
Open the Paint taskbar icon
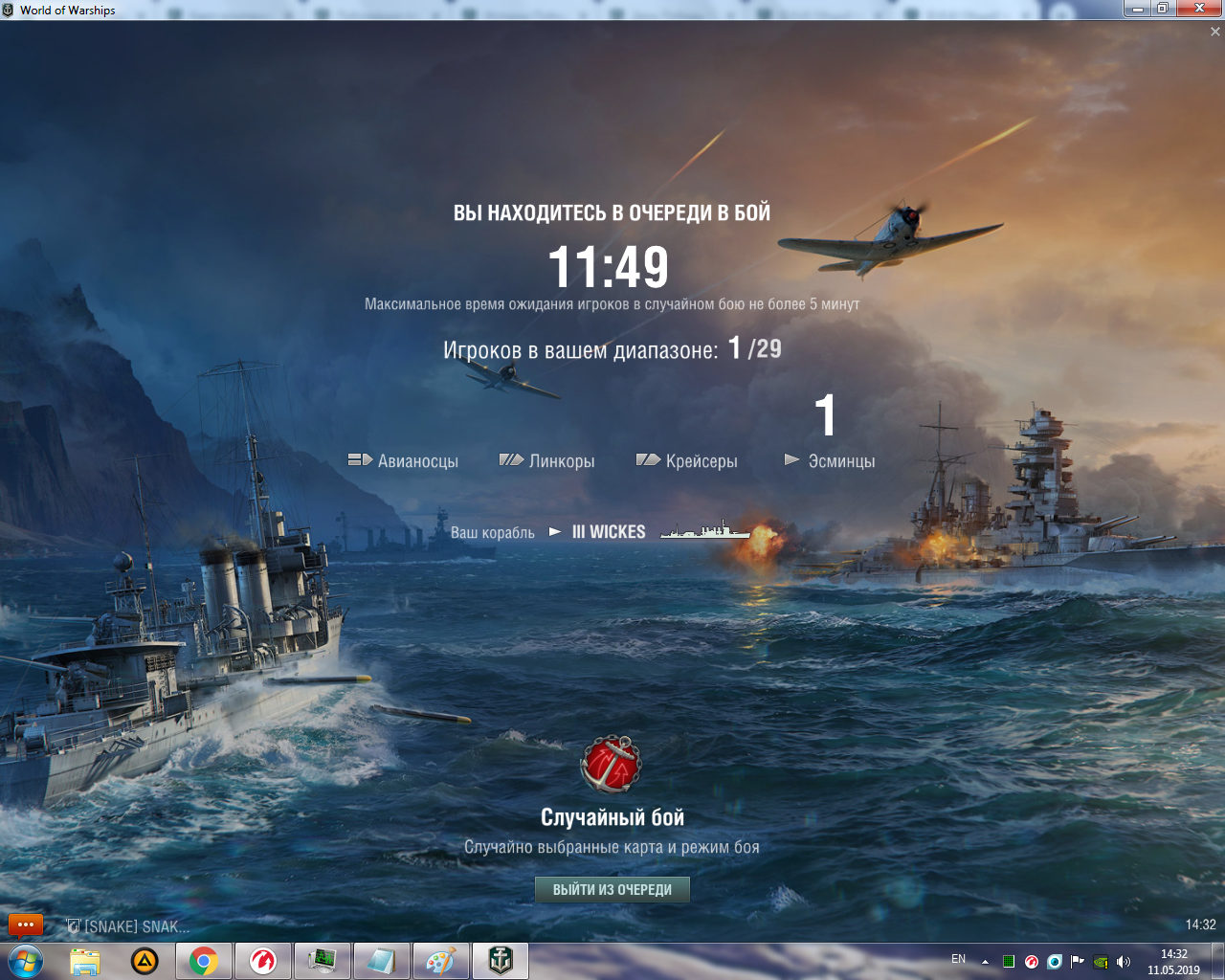tap(440, 961)
